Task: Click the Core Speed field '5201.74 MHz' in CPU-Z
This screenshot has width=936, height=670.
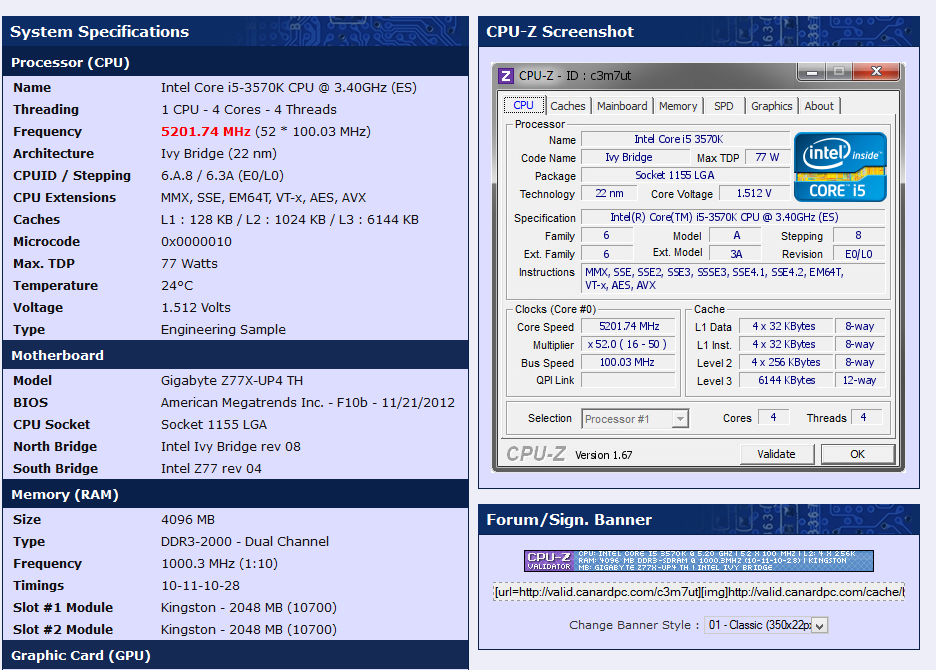Action: coord(629,326)
